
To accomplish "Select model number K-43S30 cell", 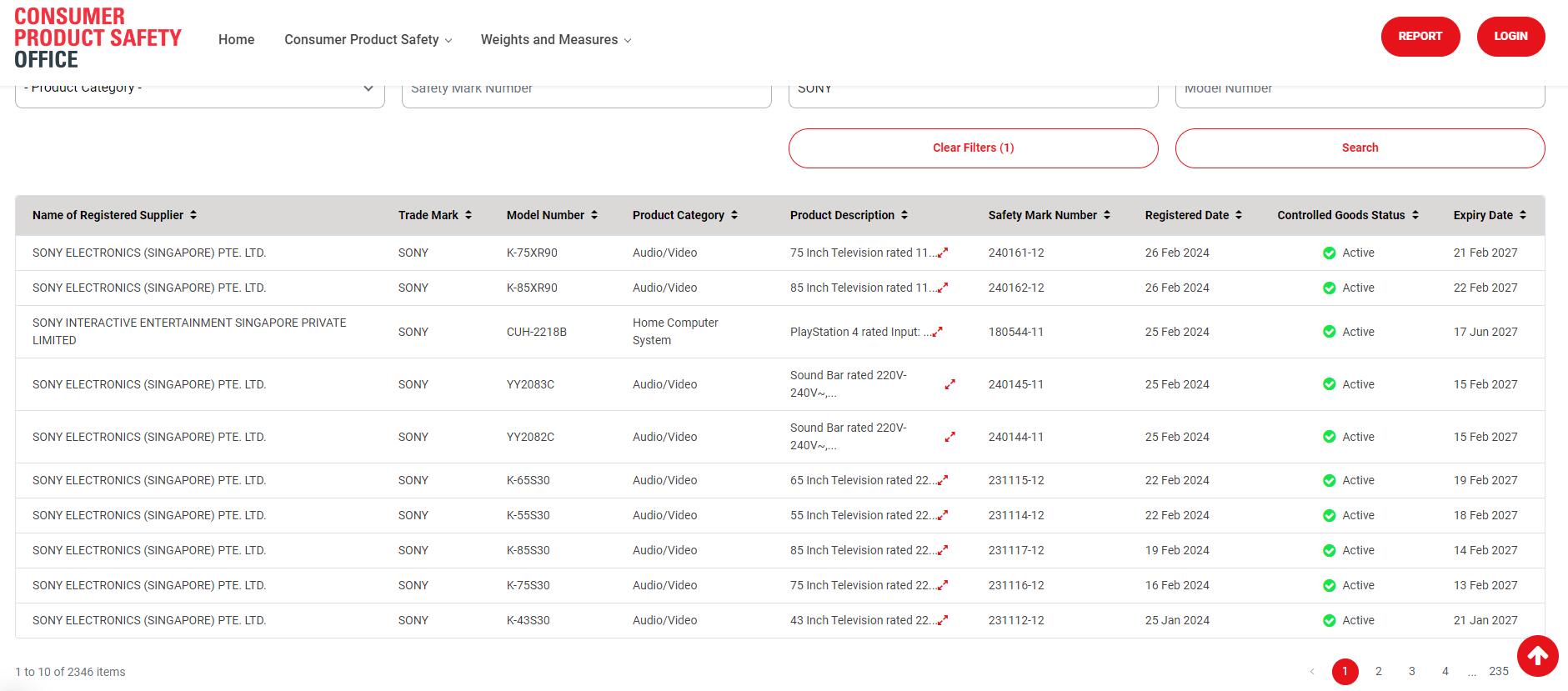I will tap(529, 620).
